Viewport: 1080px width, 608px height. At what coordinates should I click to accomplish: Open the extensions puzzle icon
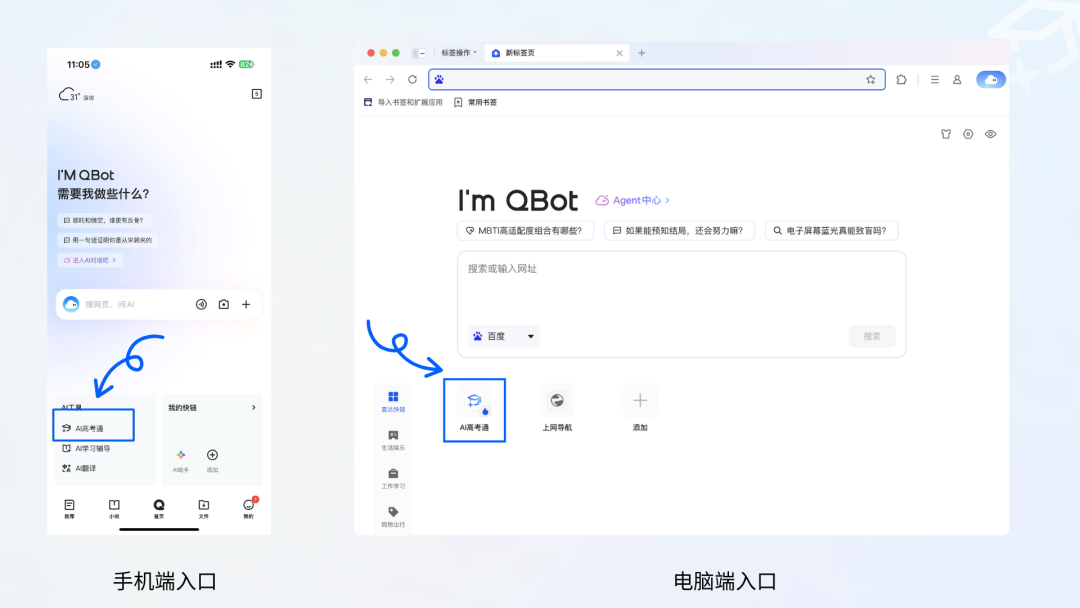click(901, 80)
